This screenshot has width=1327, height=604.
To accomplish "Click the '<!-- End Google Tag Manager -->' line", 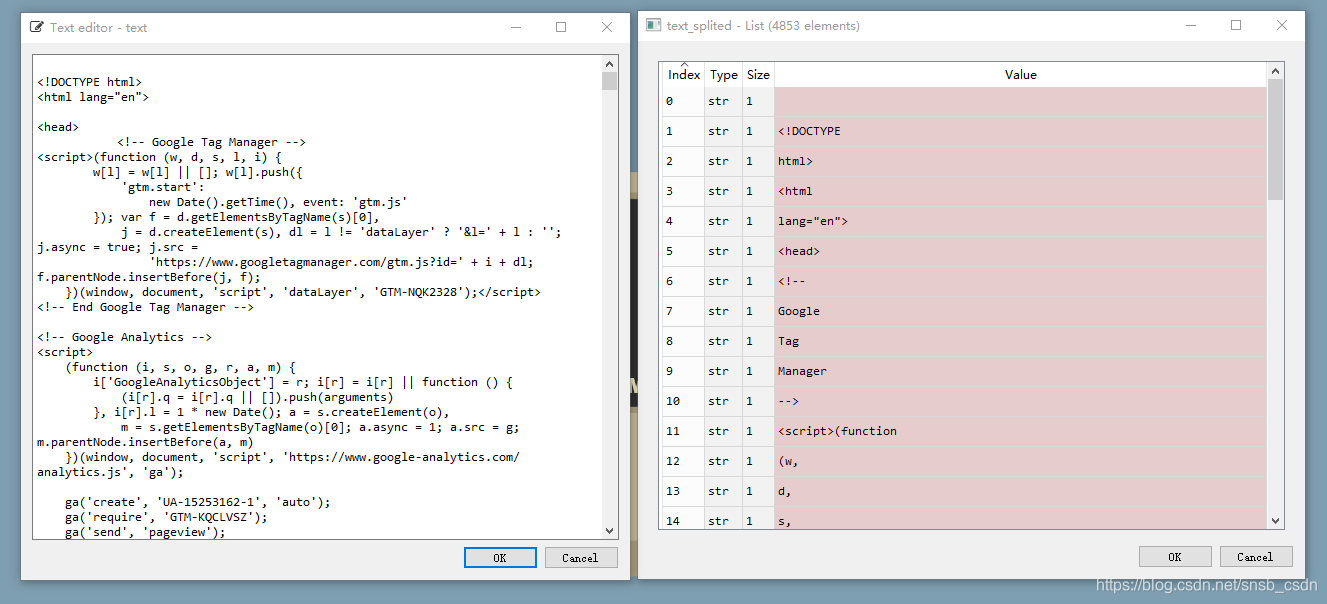I will [145, 307].
